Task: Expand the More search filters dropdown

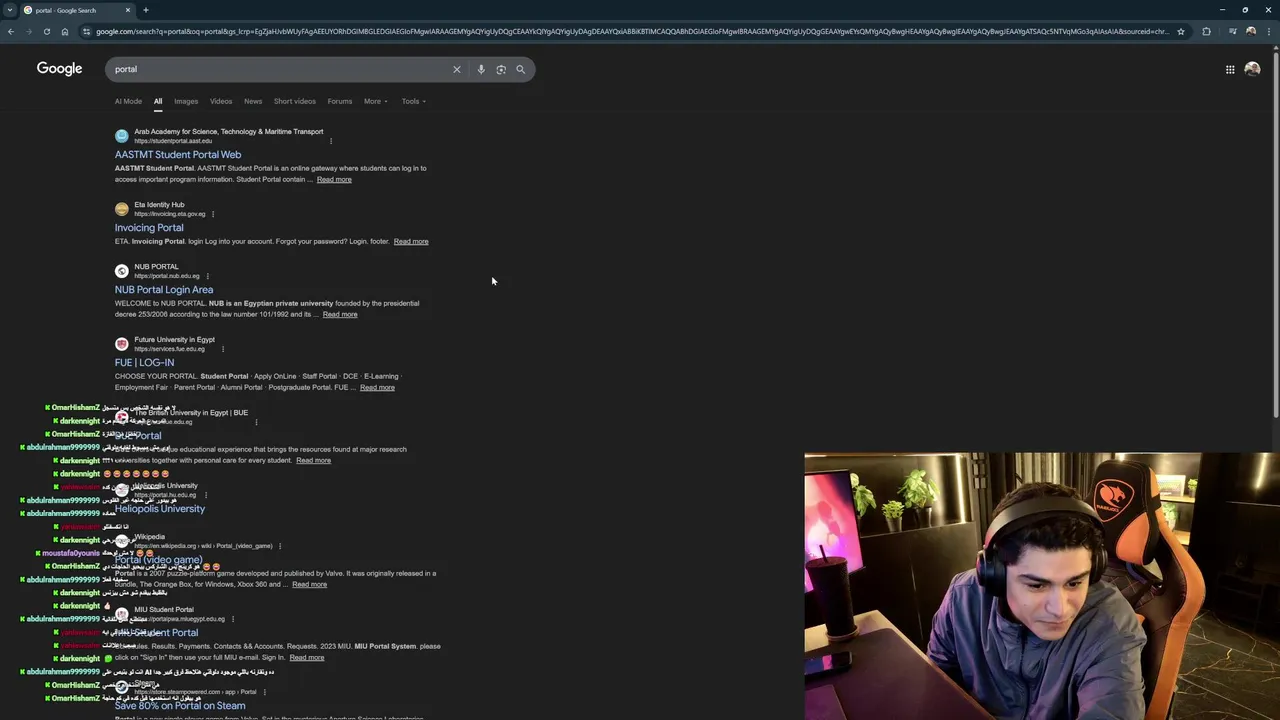Action: [375, 101]
